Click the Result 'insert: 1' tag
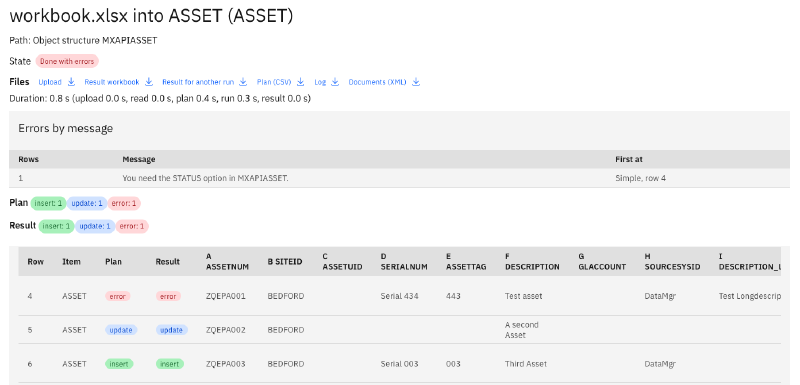800x385 pixels. click(56, 226)
